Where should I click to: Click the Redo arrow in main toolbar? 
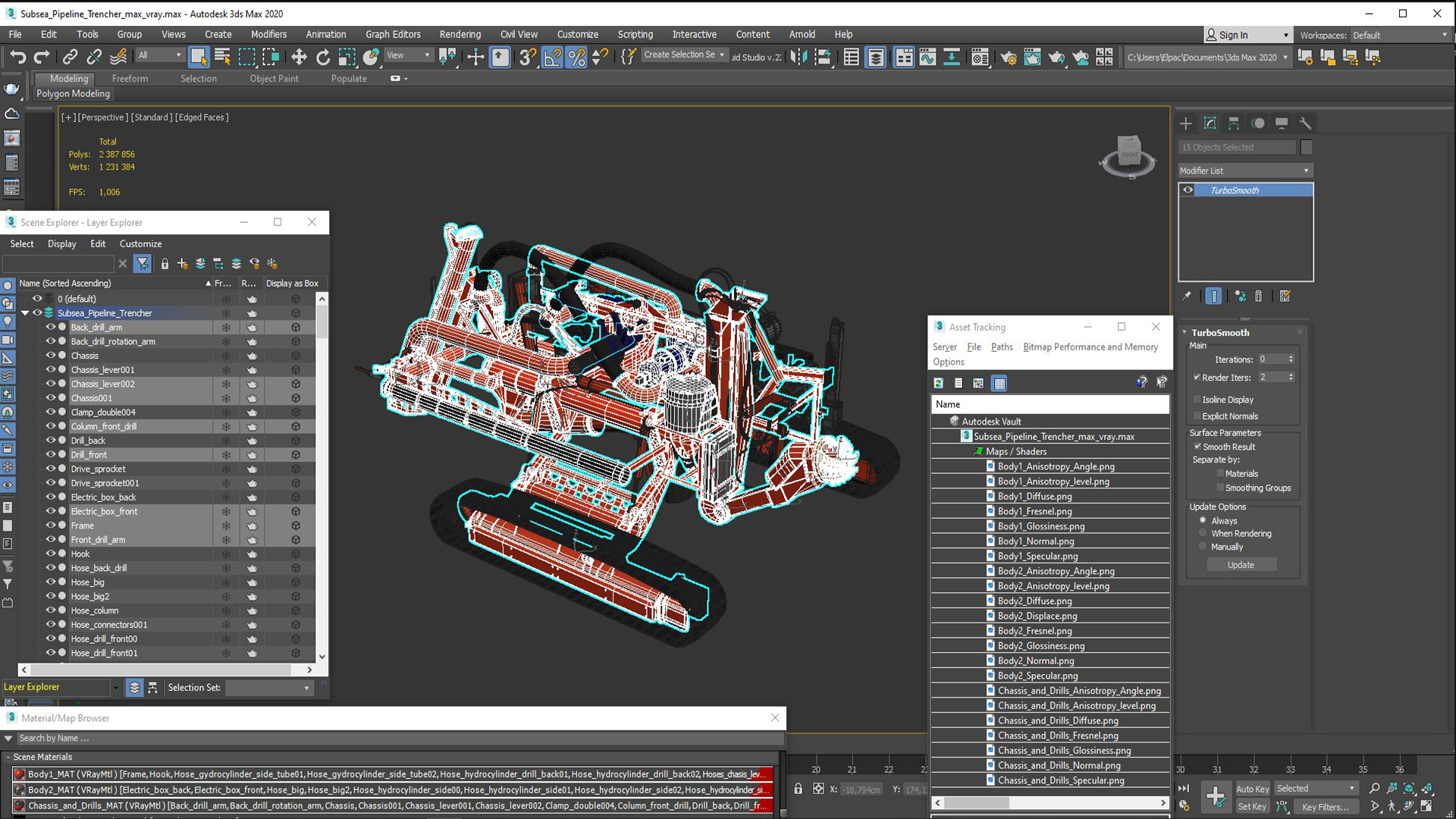[x=42, y=57]
